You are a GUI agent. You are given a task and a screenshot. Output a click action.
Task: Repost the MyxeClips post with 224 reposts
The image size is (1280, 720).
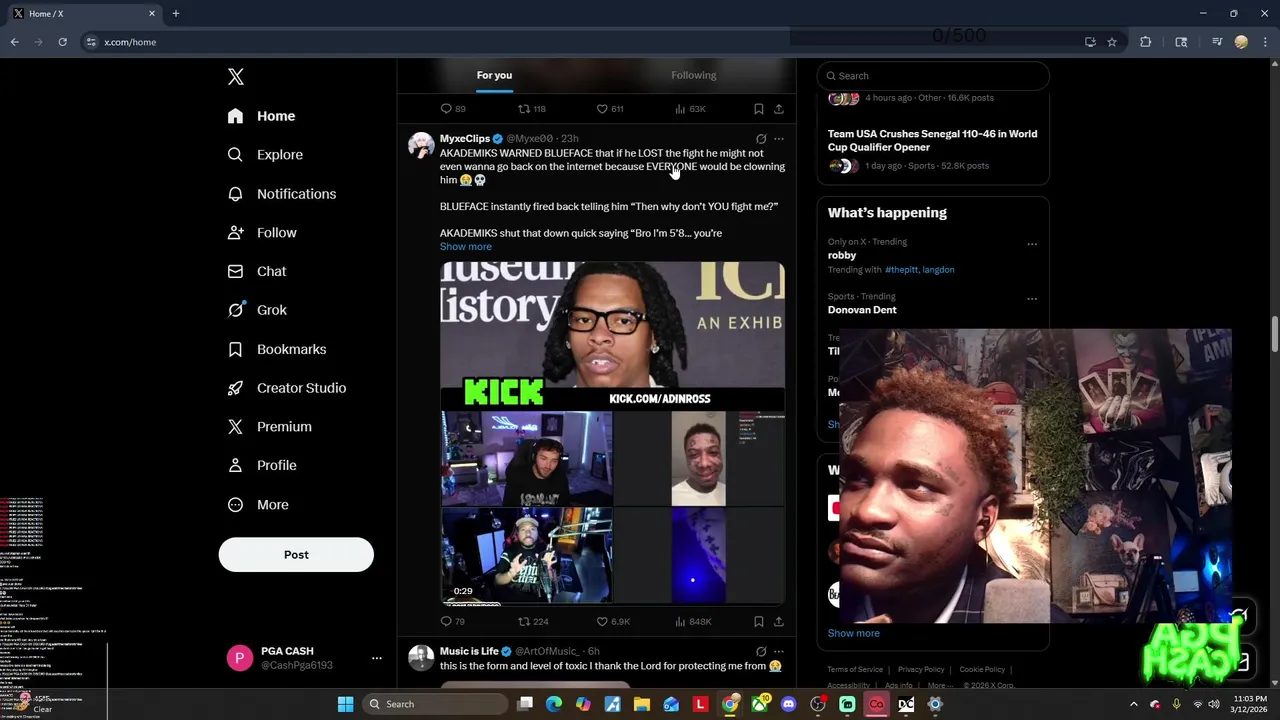pyautogui.click(x=533, y=621)
